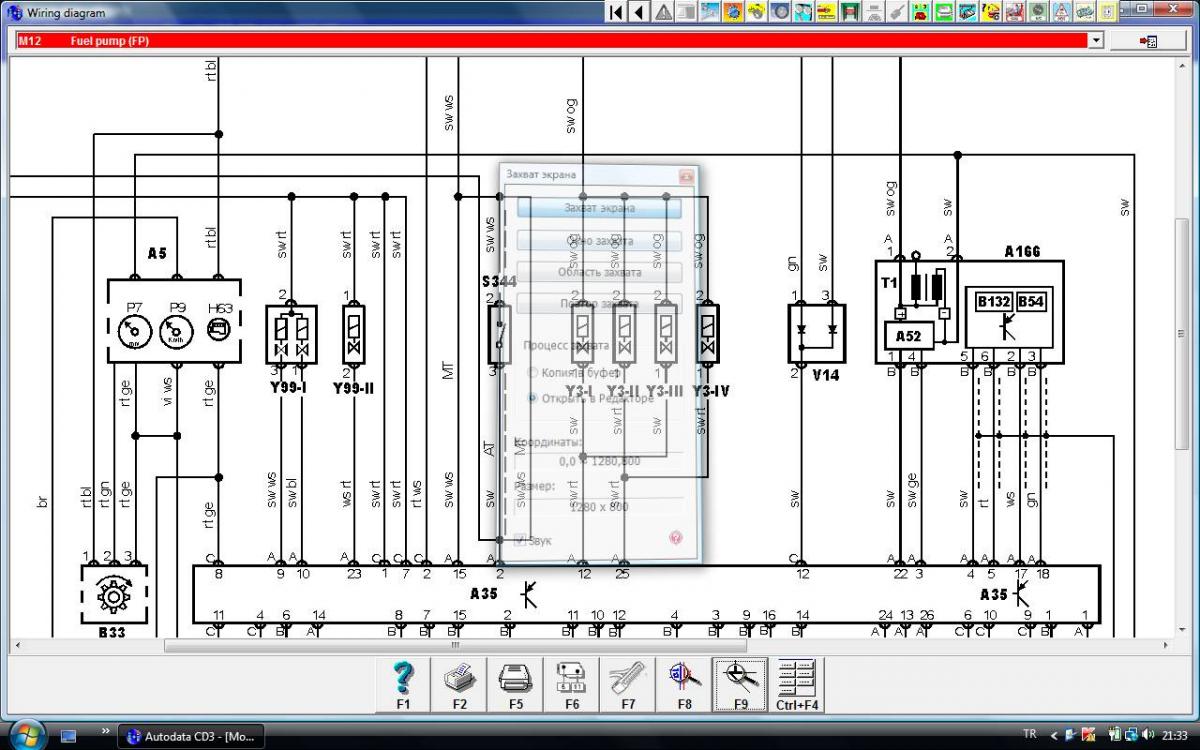1200x750 pixels.
Task: Click the grey wrench toolbar icon
Action: tap(896, 12)
